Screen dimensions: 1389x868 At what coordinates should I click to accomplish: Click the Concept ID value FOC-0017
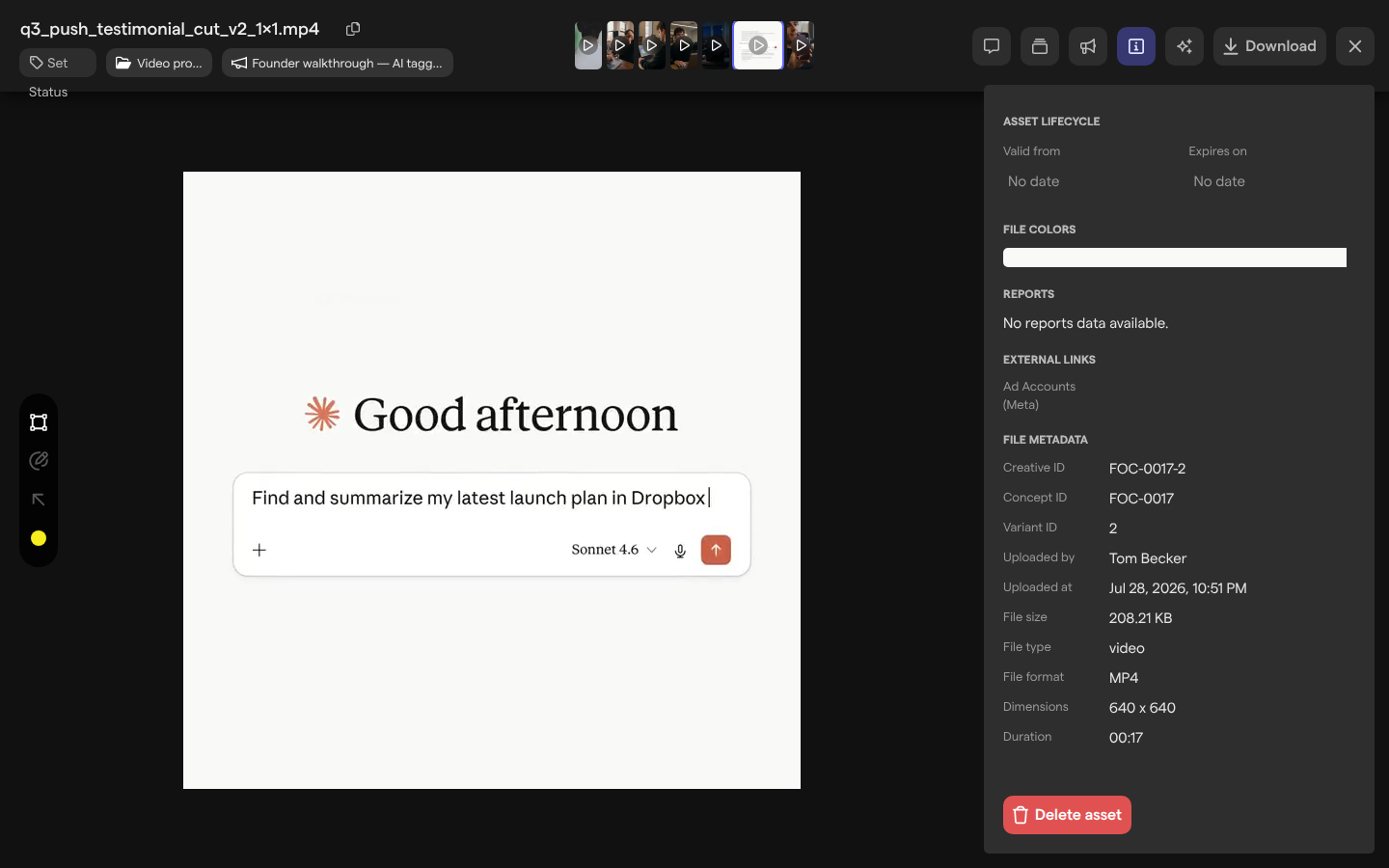pos(1141,499)
